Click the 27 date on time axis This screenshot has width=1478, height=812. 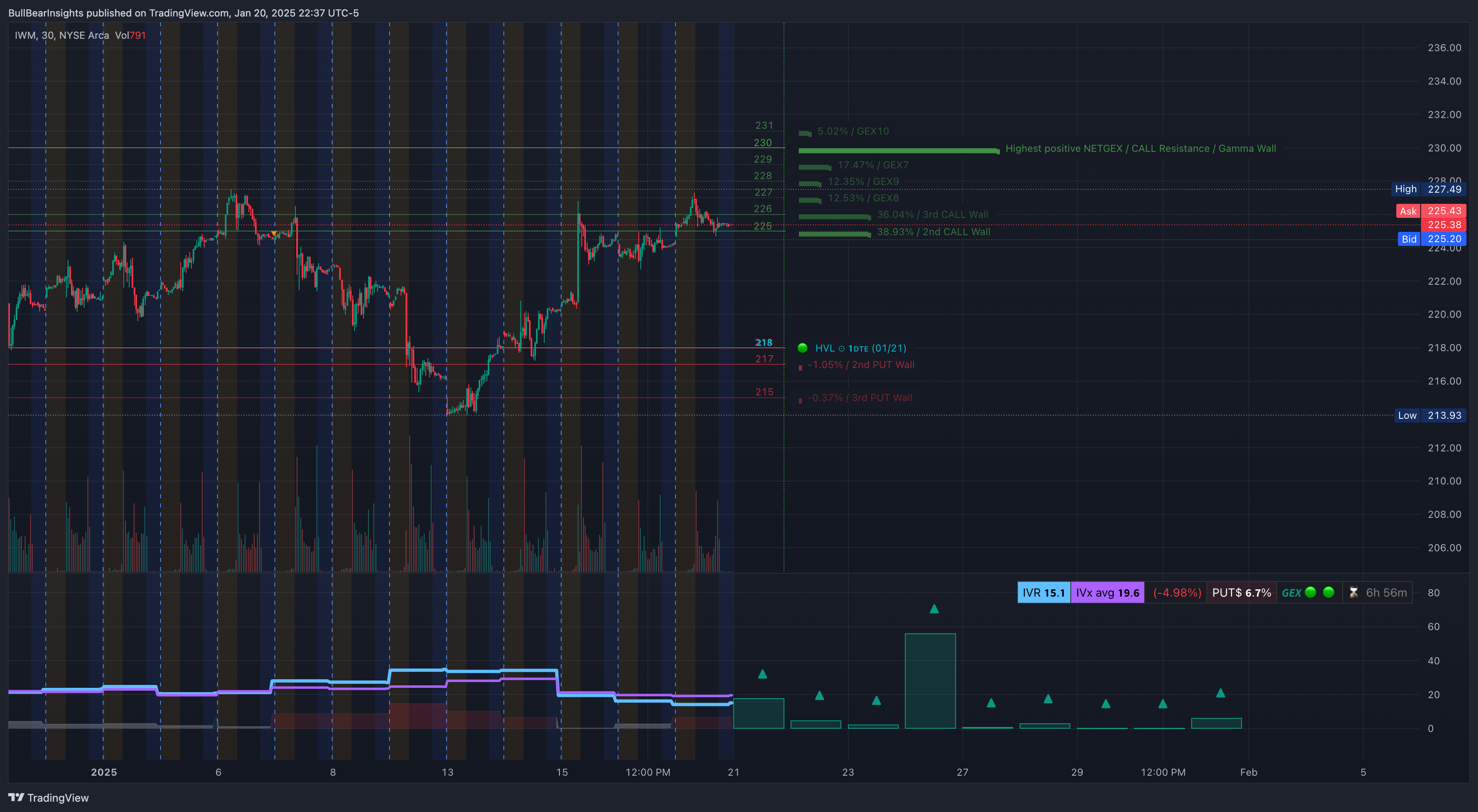click(x=962, y=772)
